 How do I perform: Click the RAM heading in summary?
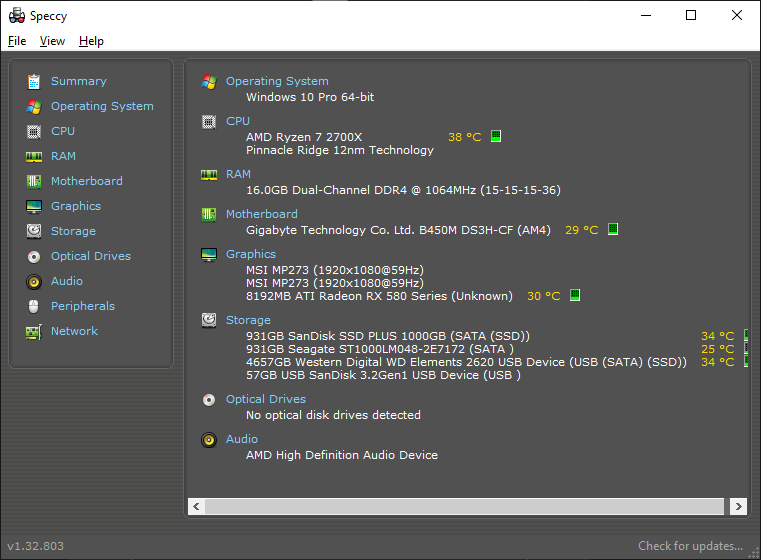(x=238, y=174)
